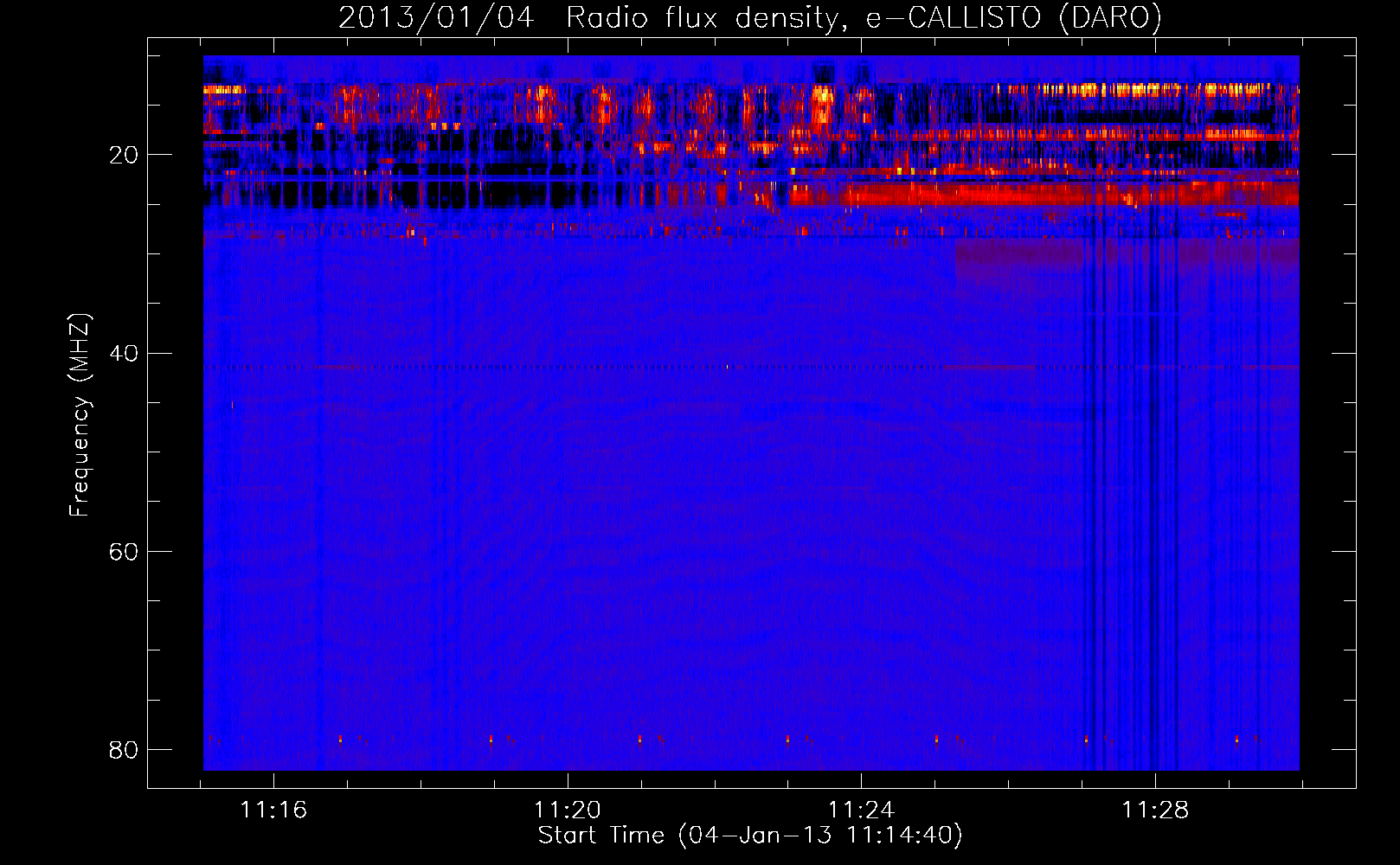Click the 80 MHz frequency tick label
This screenshot has height=865, width=1400.
point(124,749)
